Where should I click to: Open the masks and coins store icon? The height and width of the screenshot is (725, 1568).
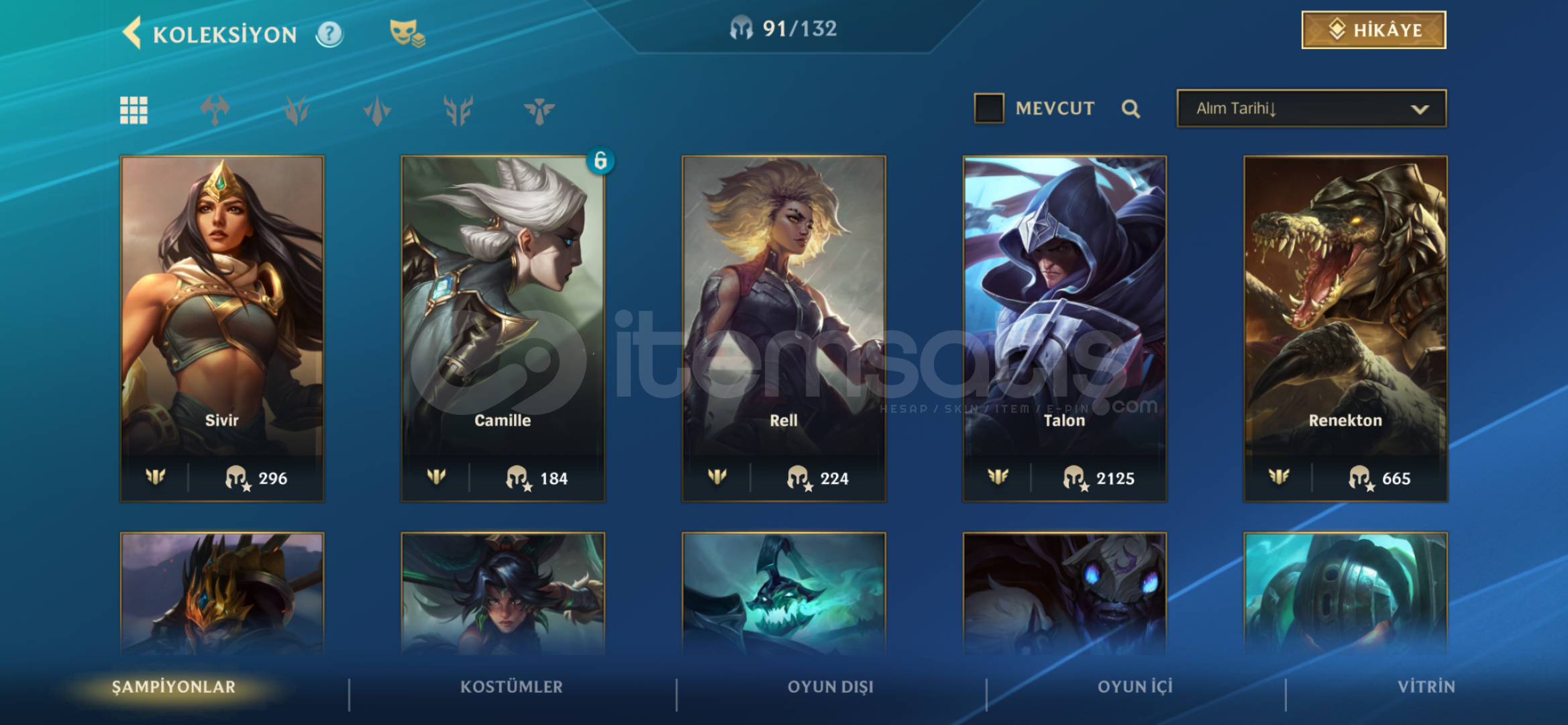click(x=407, y=33)
